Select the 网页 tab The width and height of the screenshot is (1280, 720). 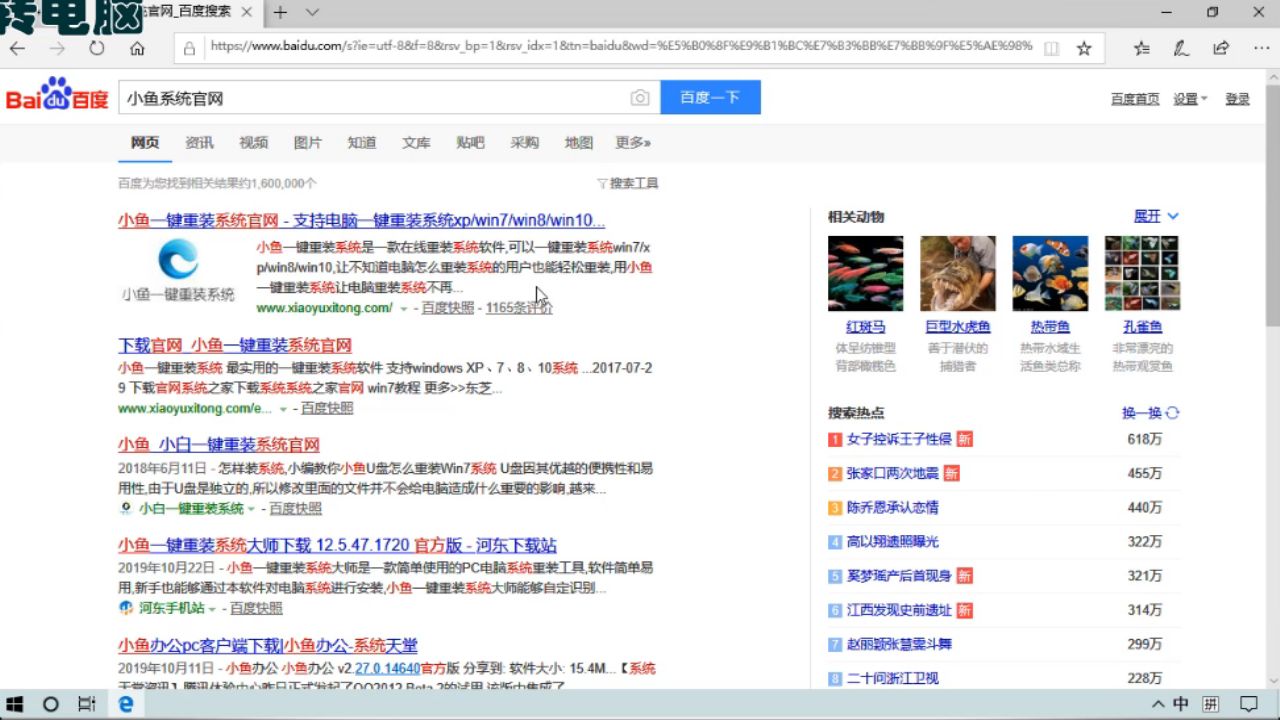pyautogui.click(x=145, y=143)
